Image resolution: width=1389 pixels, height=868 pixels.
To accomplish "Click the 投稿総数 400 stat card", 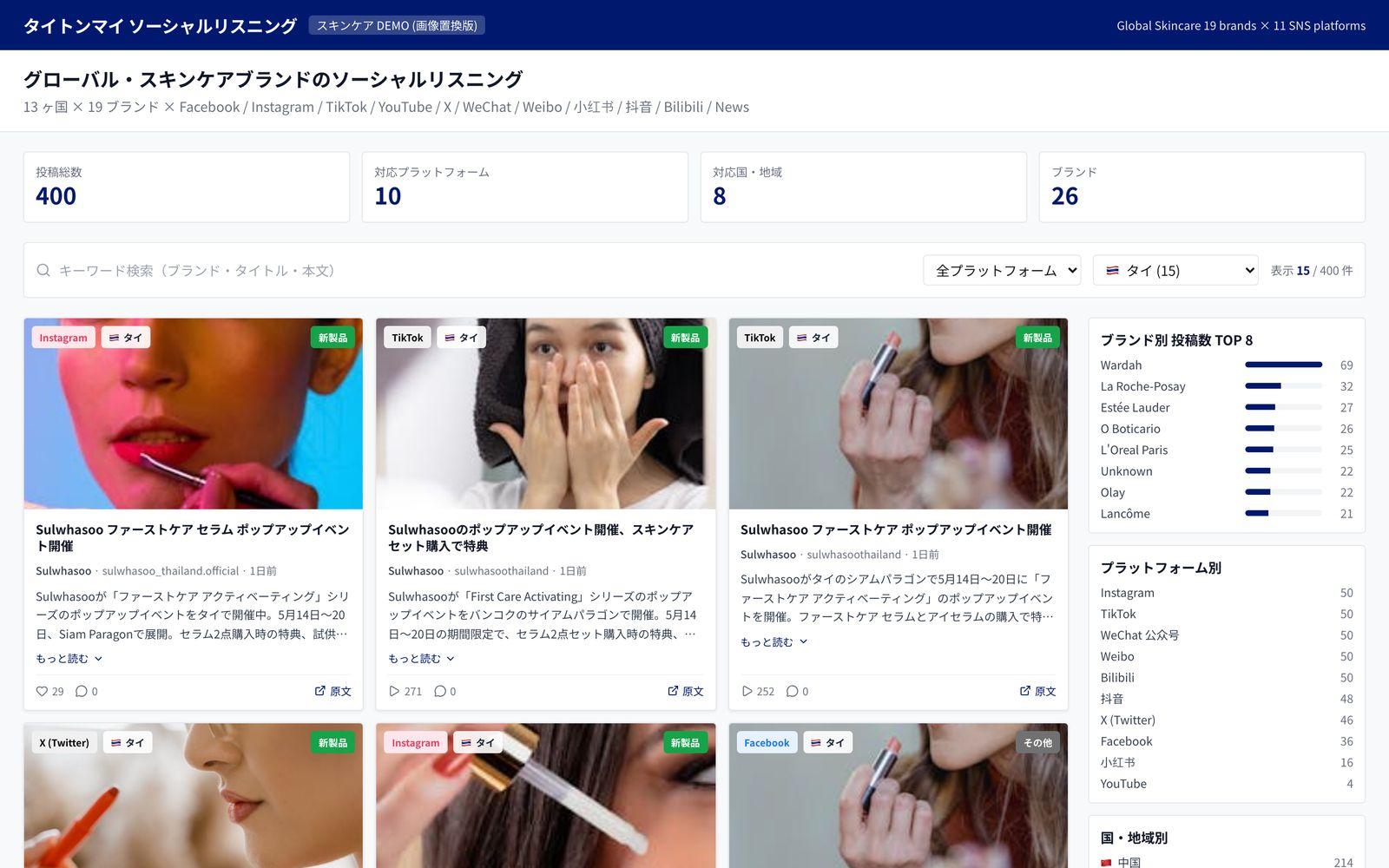I will click(x=187, y=187).
